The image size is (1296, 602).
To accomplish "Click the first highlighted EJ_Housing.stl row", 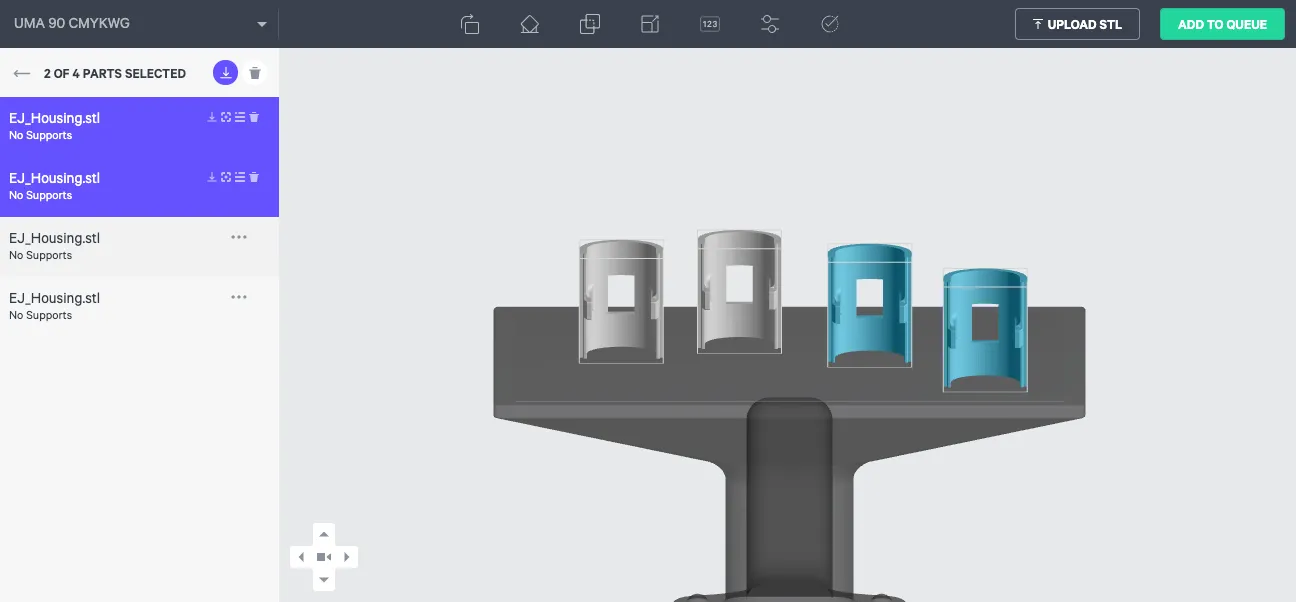I will [139, 127].
